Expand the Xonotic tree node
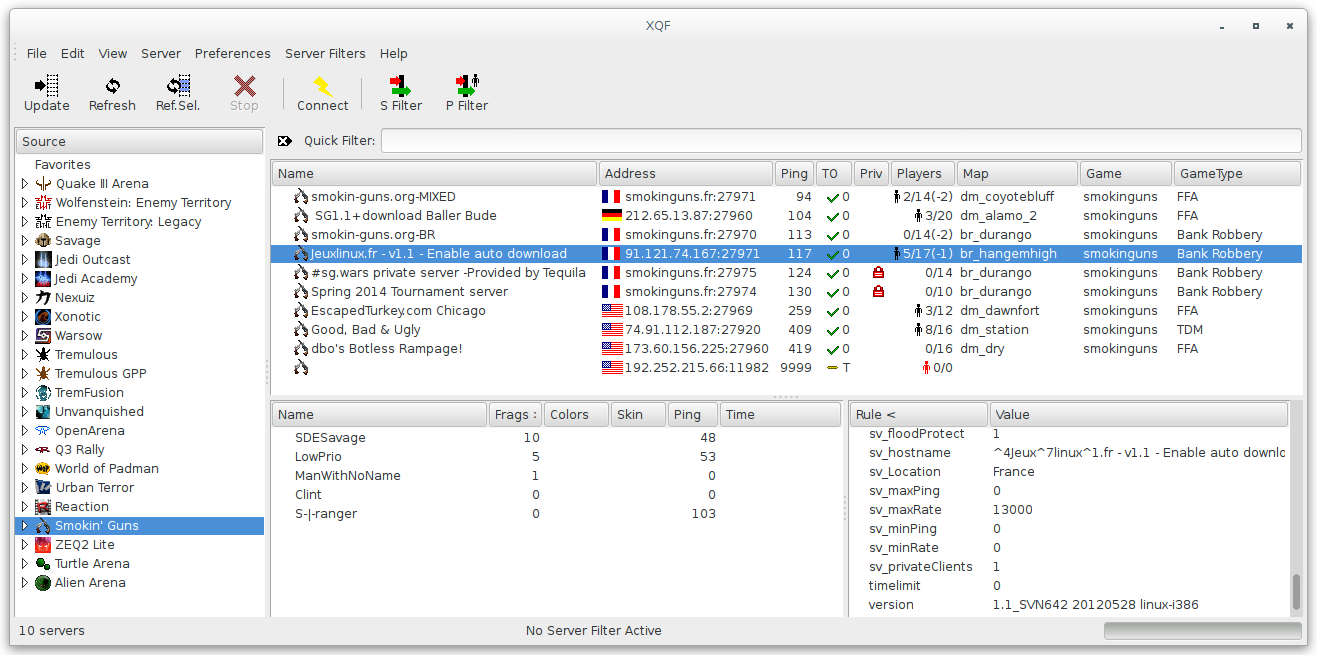The image size is (1317, 655). tap(25, 317)
